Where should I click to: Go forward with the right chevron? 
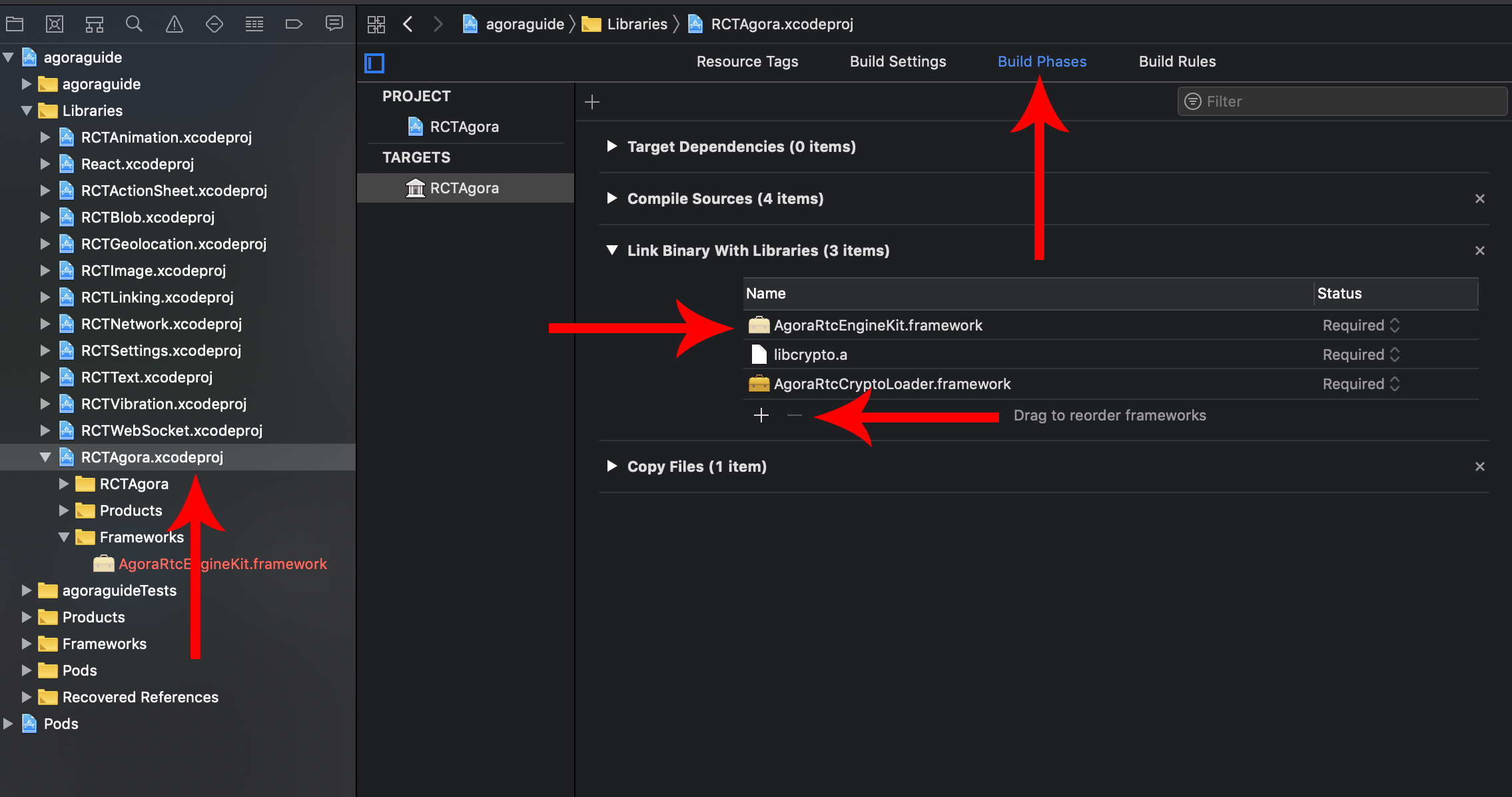[438, 25]
